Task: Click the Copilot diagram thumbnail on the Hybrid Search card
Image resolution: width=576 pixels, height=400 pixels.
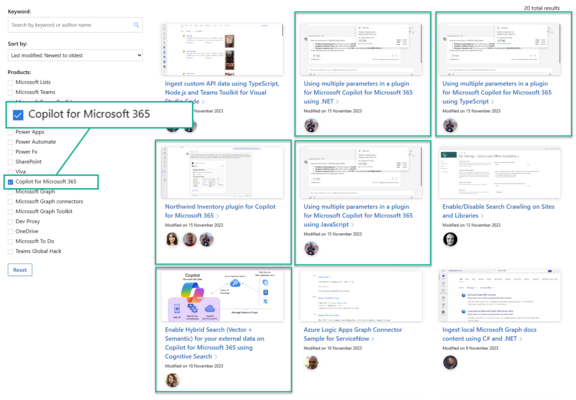Action: [x=222, y=296]
